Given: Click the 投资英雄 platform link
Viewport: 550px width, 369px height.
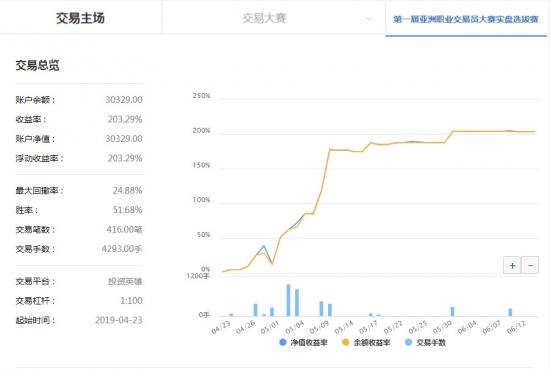Looking at the screenshot, I should tap(125, 281).
